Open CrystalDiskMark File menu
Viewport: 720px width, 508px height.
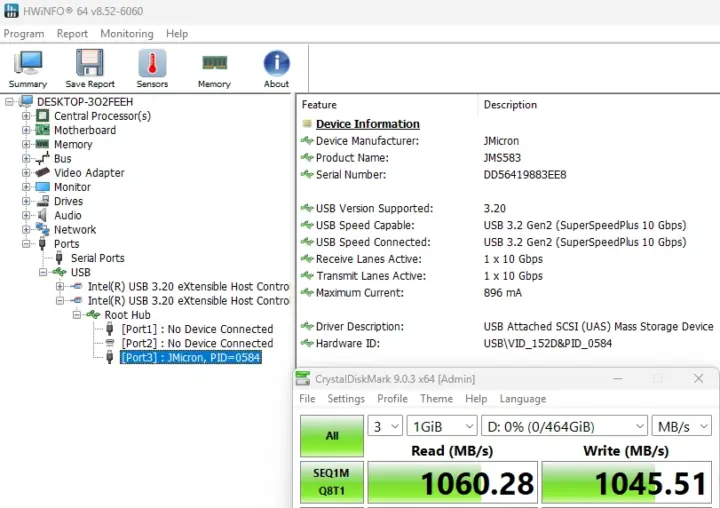(x=307, y=399)
